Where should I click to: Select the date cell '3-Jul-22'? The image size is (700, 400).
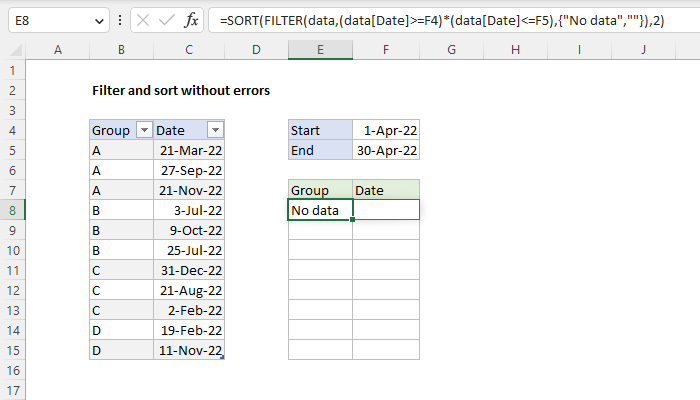[x=189, y=210]
